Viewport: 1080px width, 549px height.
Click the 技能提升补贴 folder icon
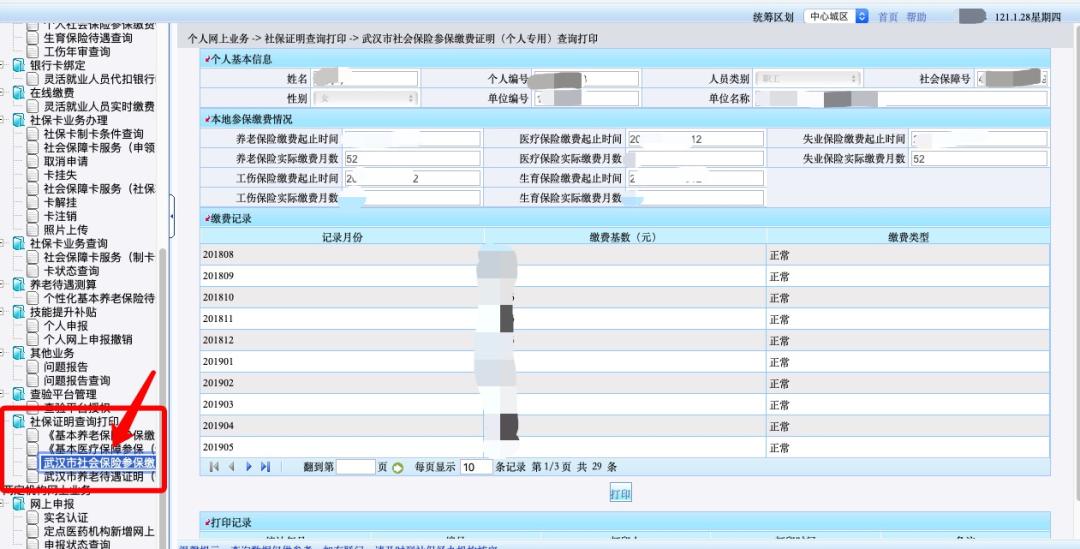pos(19,312)
